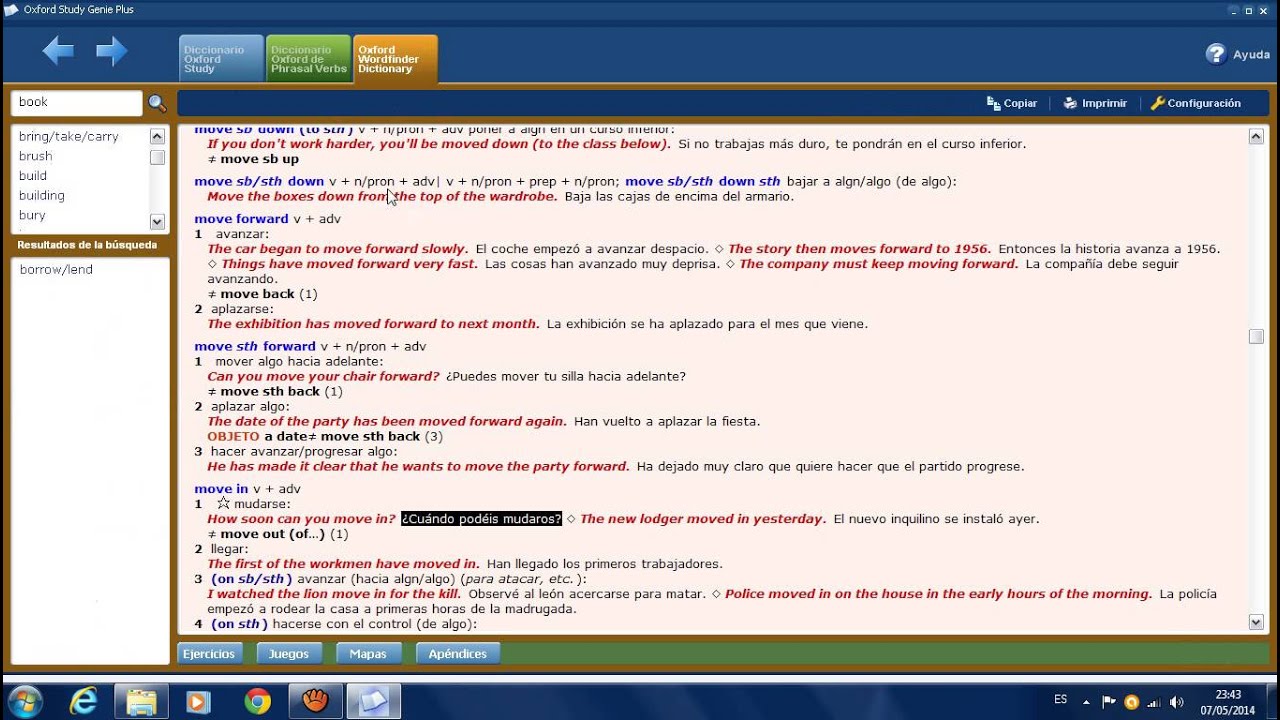Select brush in word list
The width and height of the screenshot is (1280, 720).
35,156
